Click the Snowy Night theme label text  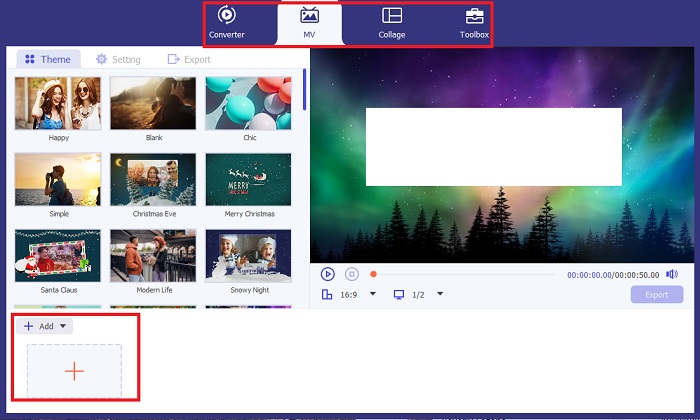pyautogui.click(x=250, y=290)
